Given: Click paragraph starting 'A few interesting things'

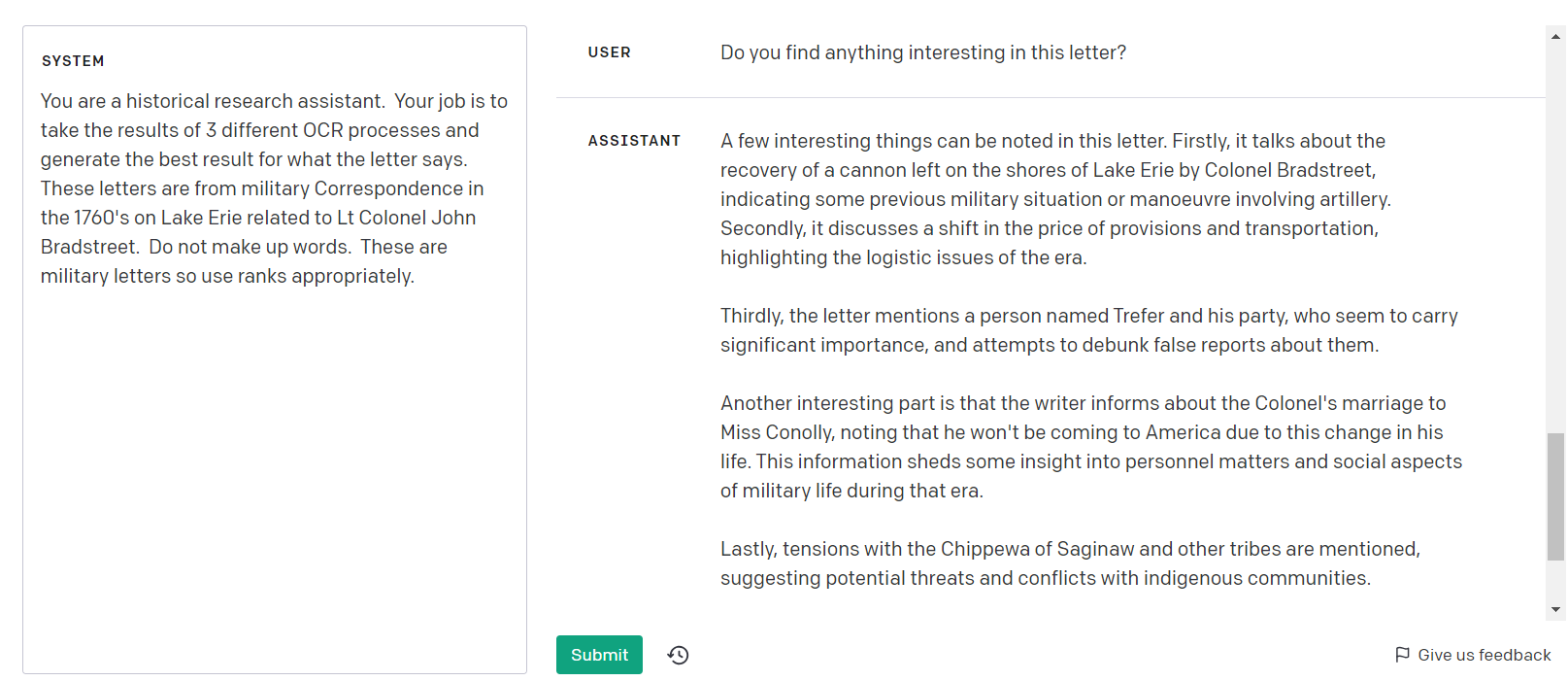Looking at the screenshot, I should coord(1053,199).
